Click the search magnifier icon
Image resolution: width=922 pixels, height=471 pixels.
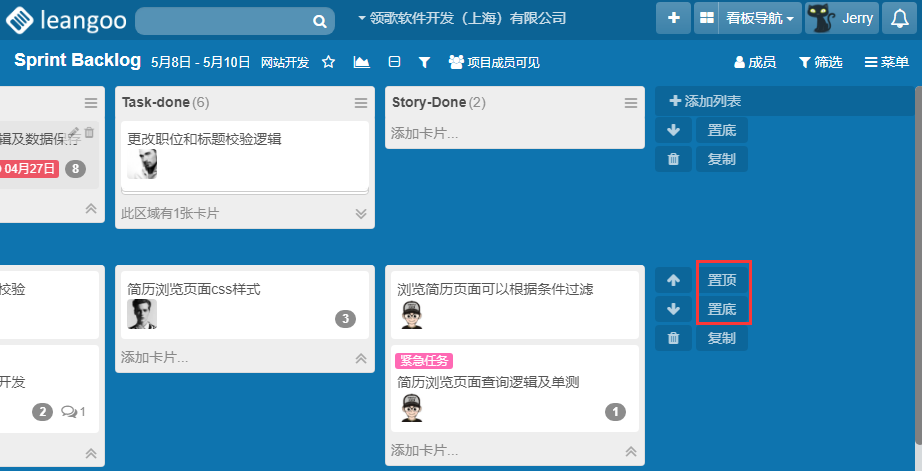point(319,21)
